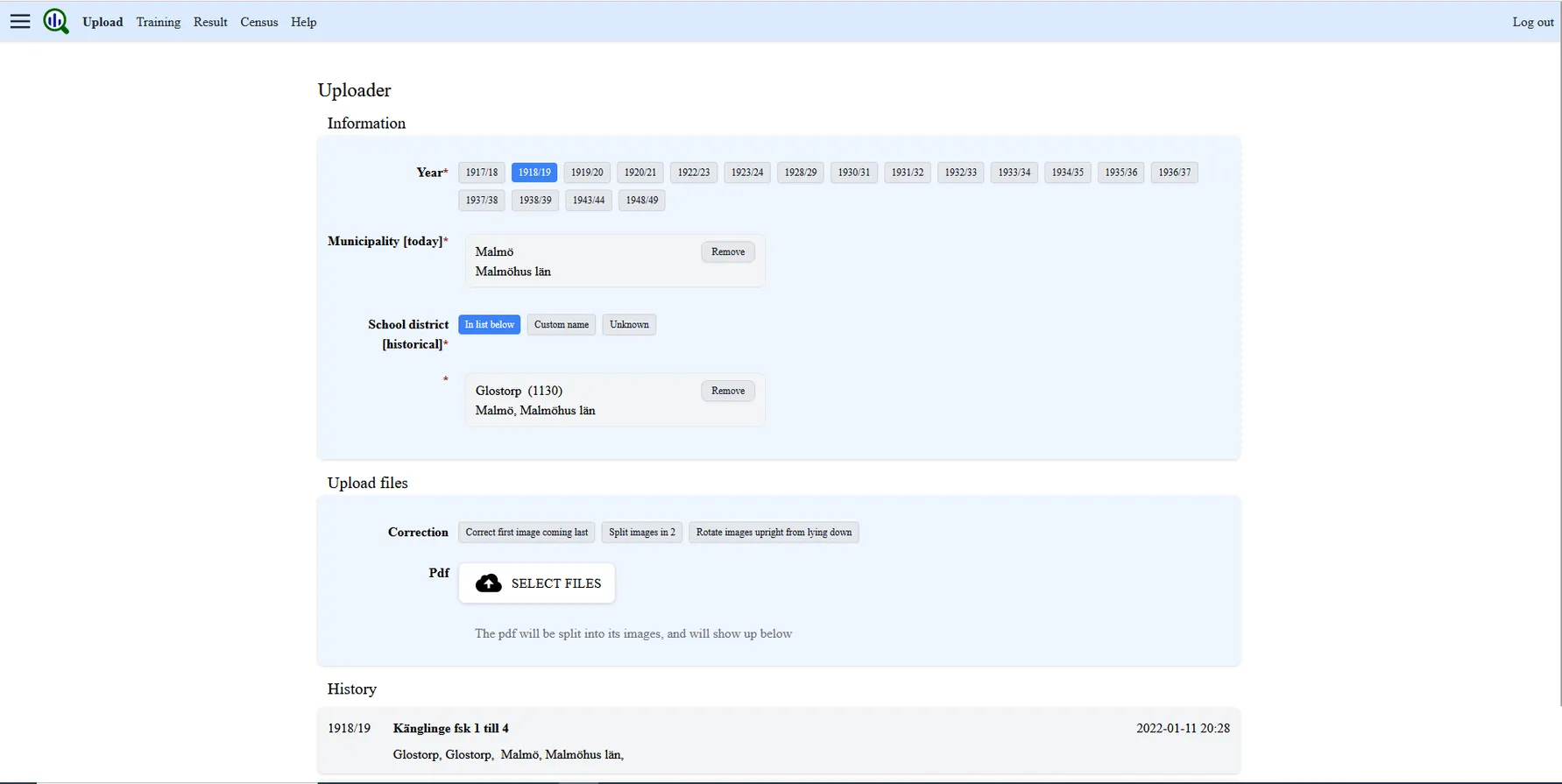Go to the Census page
This screenshot has width=1562, height=784.
coord(258,22)
